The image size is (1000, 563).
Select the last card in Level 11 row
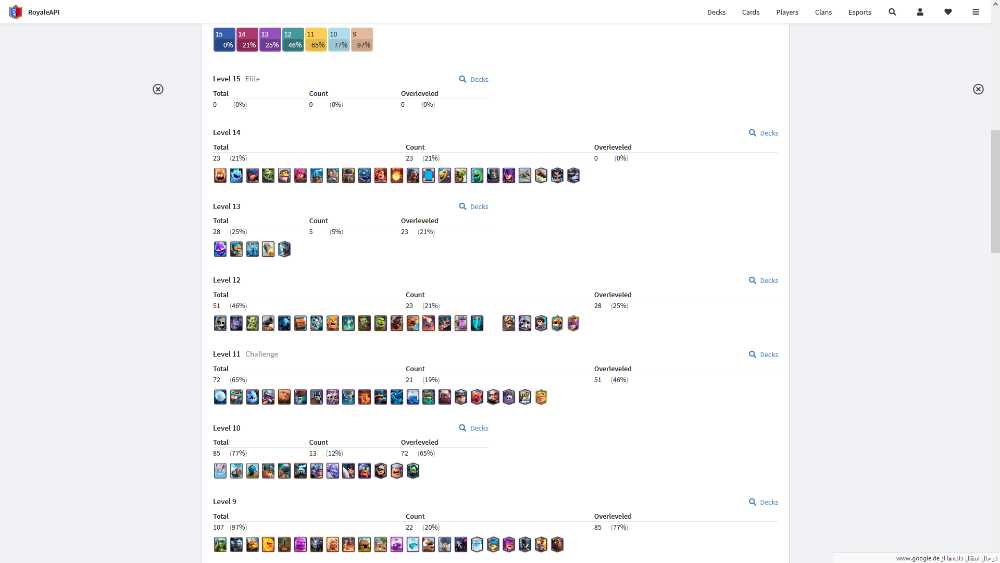point(541,397)
